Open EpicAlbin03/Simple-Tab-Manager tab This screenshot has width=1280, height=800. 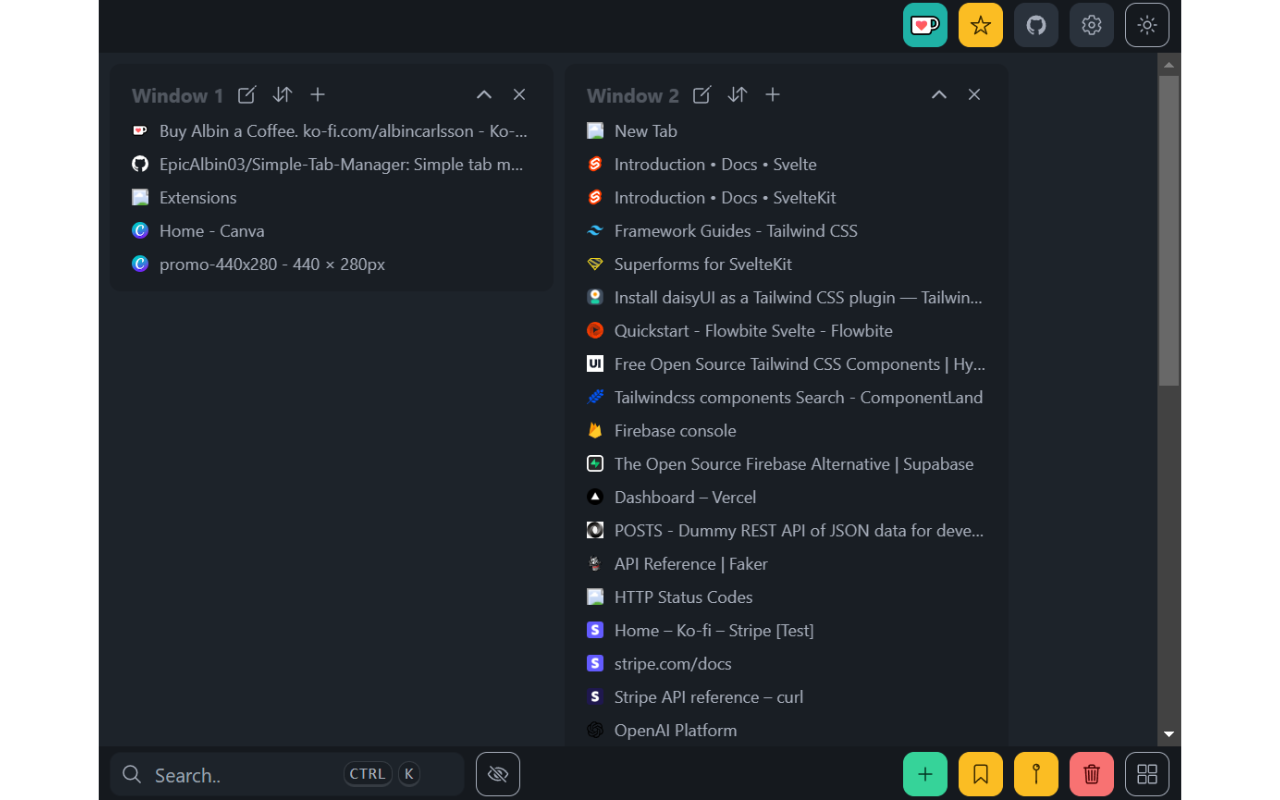pos(330,164)
